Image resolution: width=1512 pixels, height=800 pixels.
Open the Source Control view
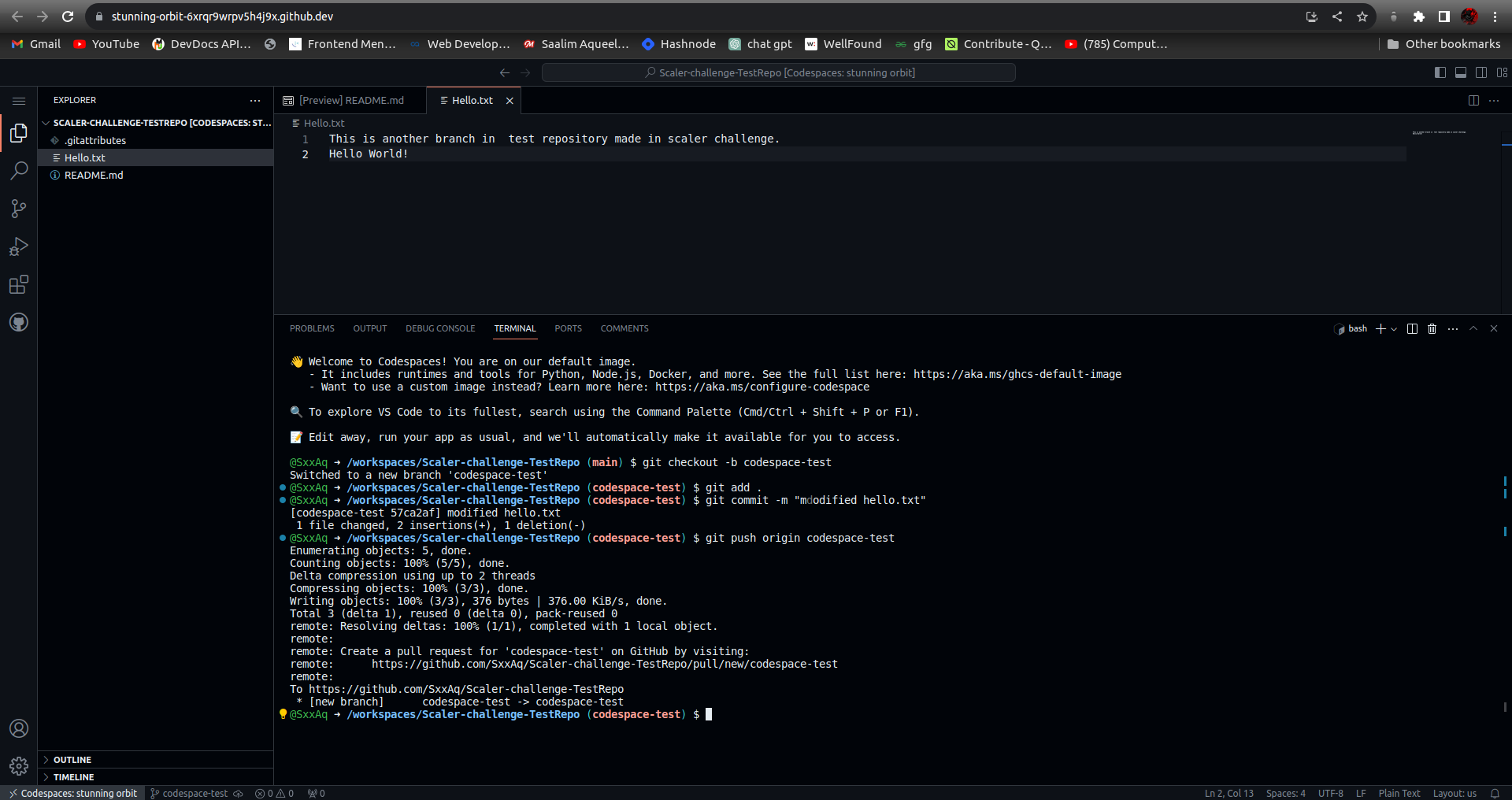(19, 209)
